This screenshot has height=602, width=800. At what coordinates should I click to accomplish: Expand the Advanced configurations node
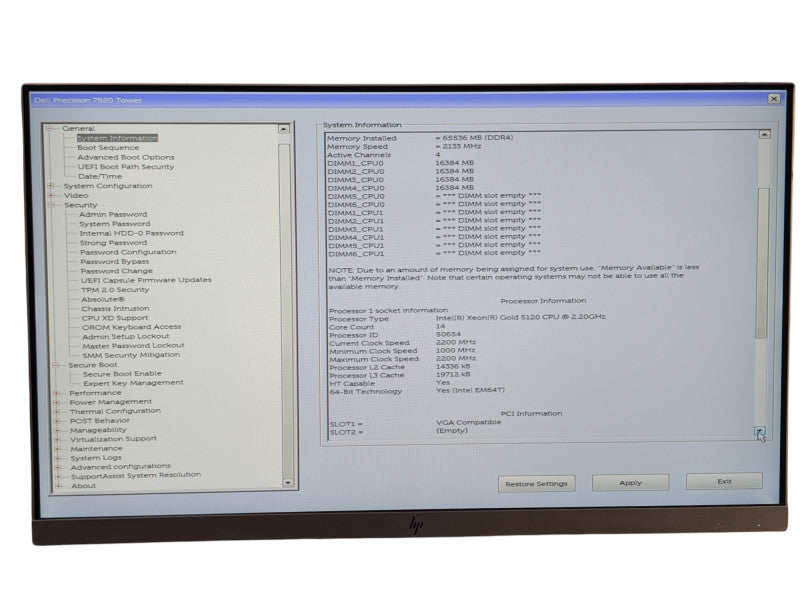[x=58, y=467]
